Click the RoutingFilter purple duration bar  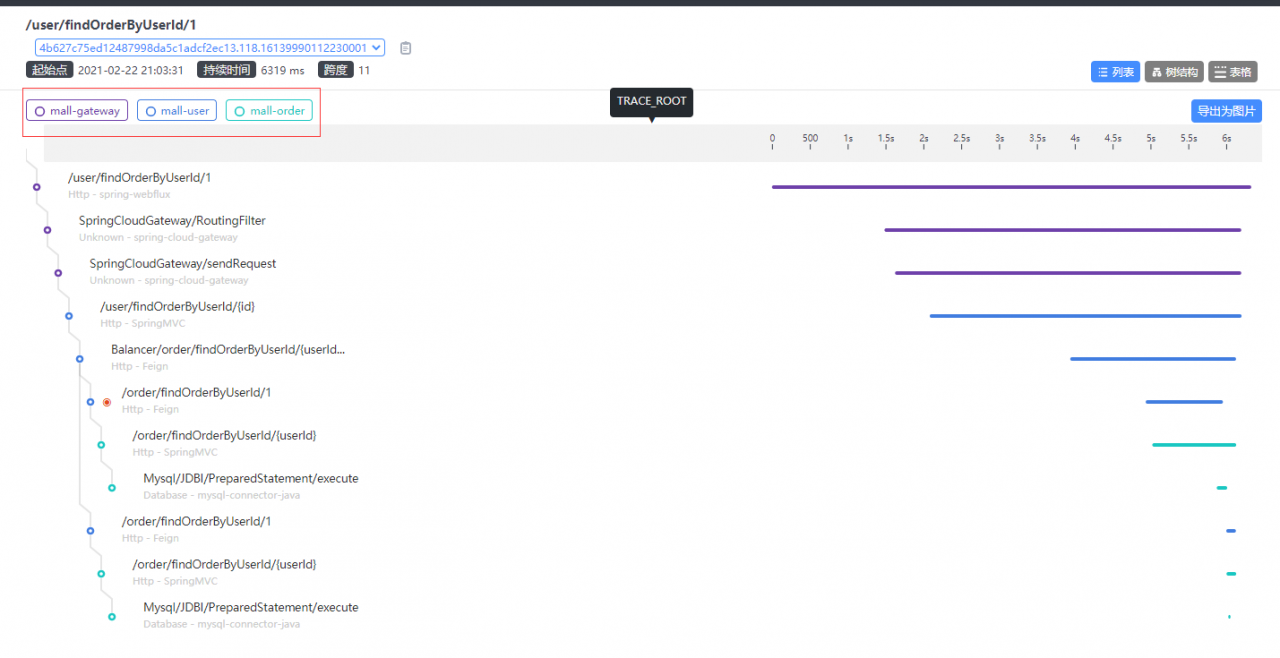[x=1062, y=230]
